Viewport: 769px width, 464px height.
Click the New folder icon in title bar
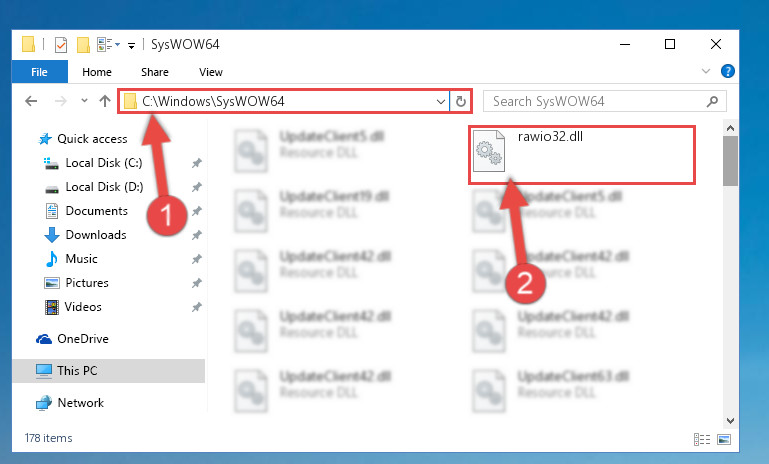83,45
